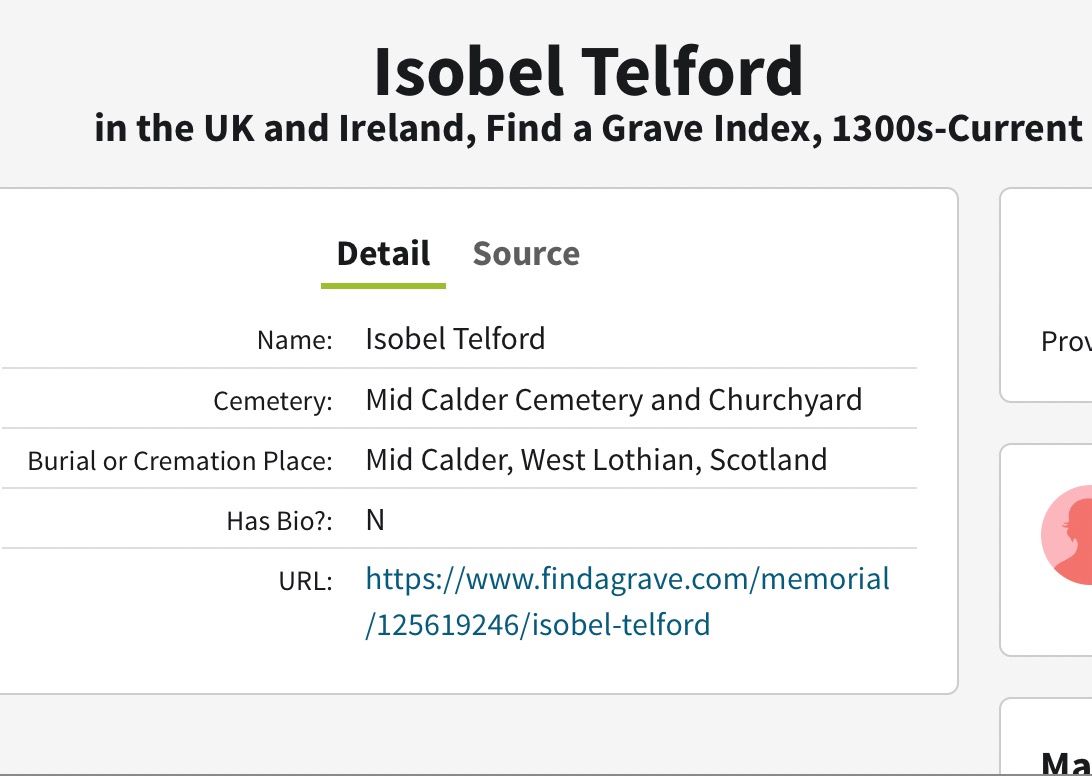Select Mid Calder Cemetery and Churchyard text
This screenshot has height=776, width=1092.
(x=613, y=400)
